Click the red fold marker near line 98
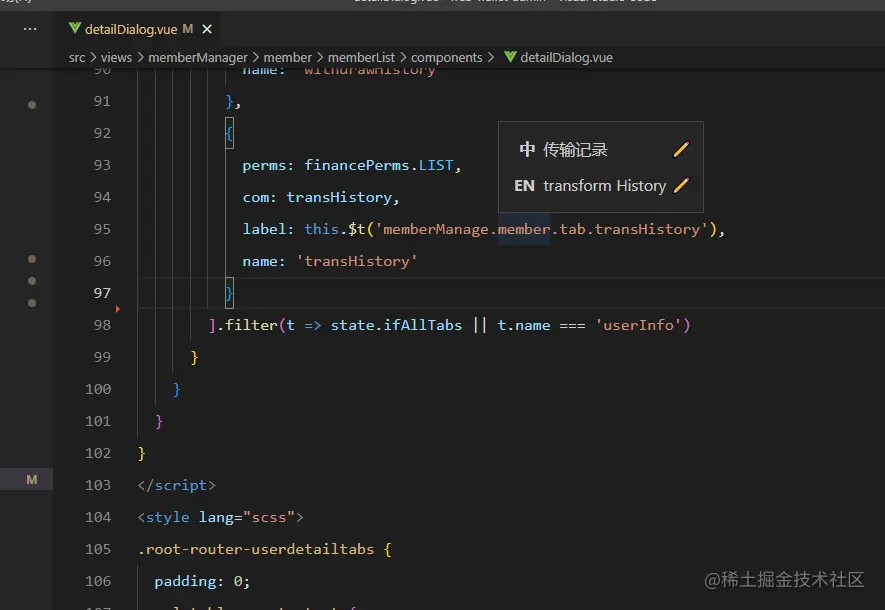Screen dimensions: 885x610 [x=117, y=309]
